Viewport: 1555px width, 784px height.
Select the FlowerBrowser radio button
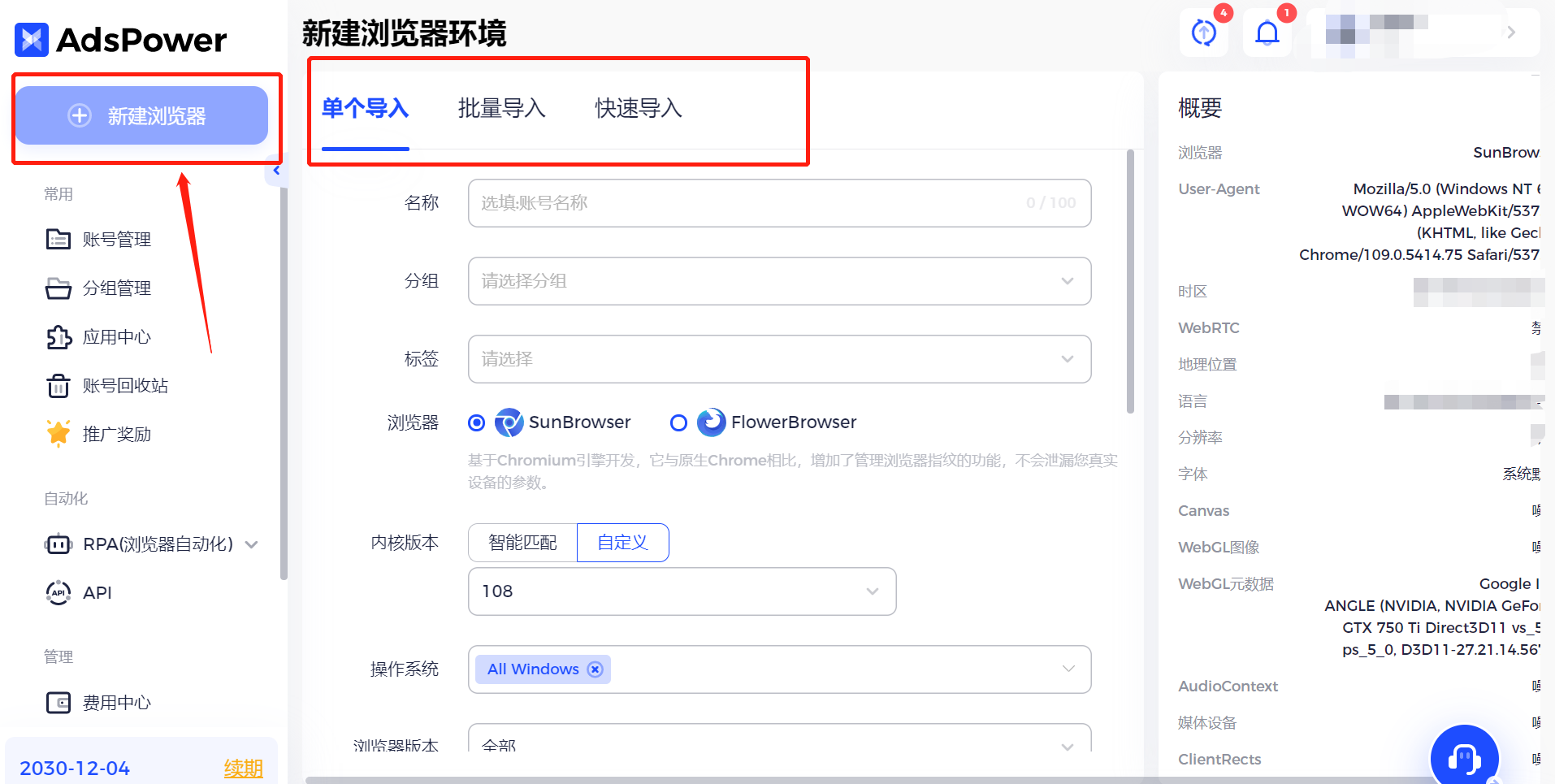[678, 422]
